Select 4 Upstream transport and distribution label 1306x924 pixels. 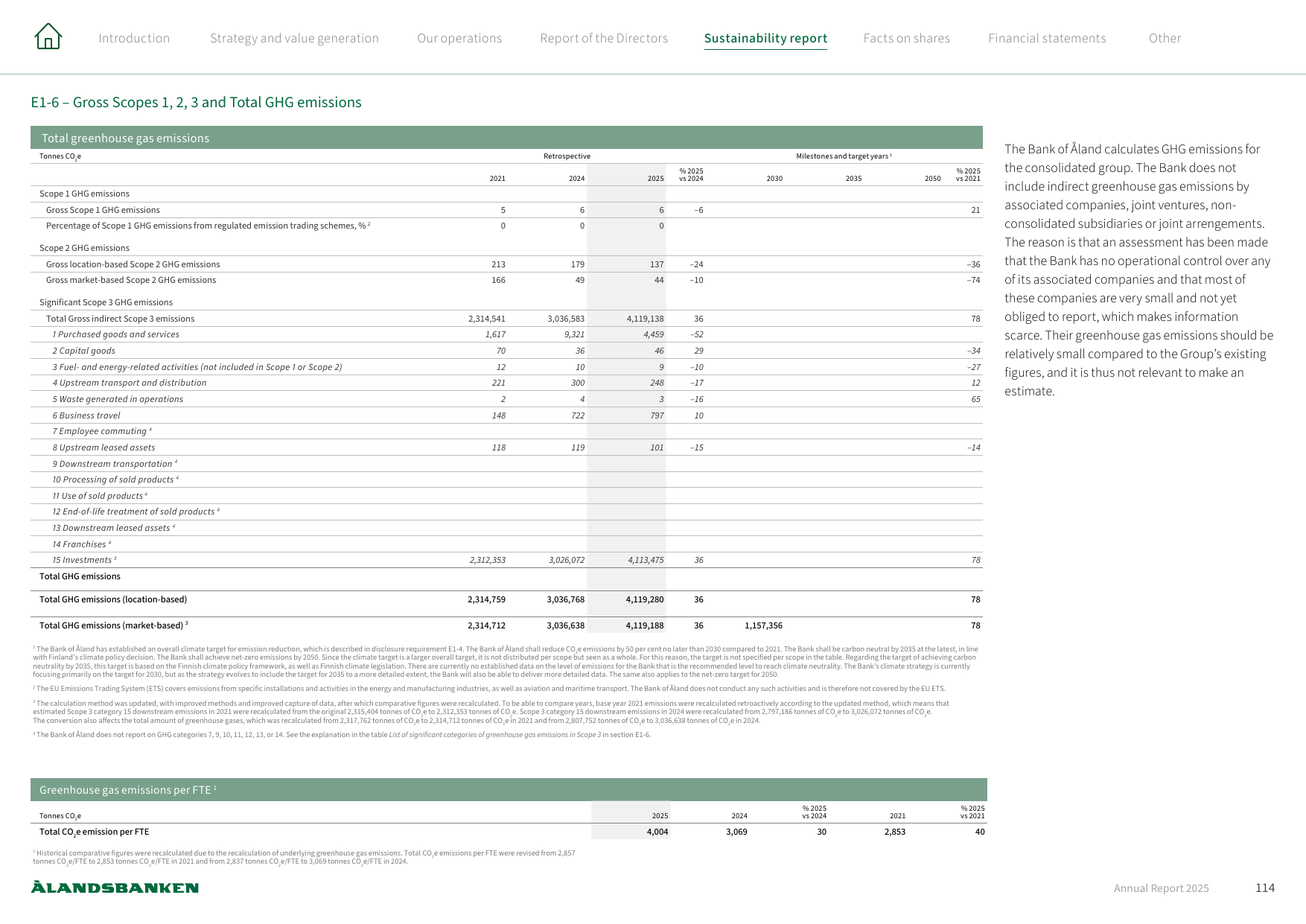130,383
